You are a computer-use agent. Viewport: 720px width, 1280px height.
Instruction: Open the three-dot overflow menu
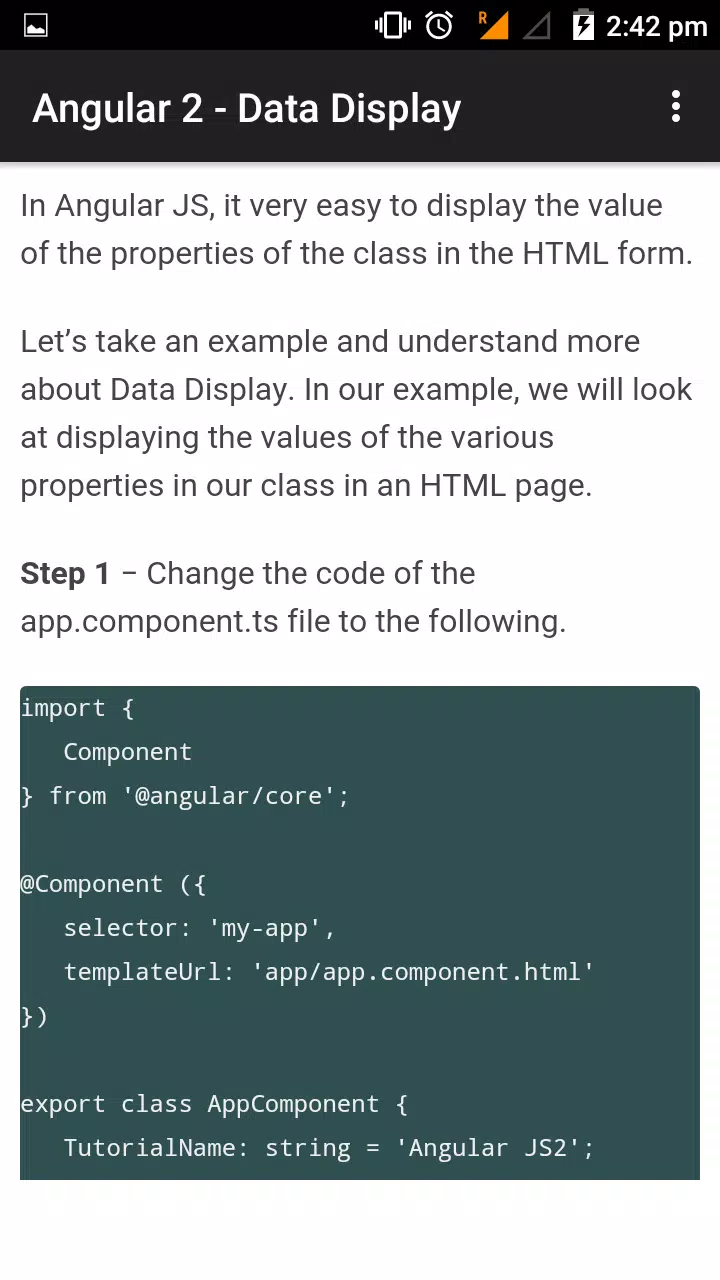(676, 107)
